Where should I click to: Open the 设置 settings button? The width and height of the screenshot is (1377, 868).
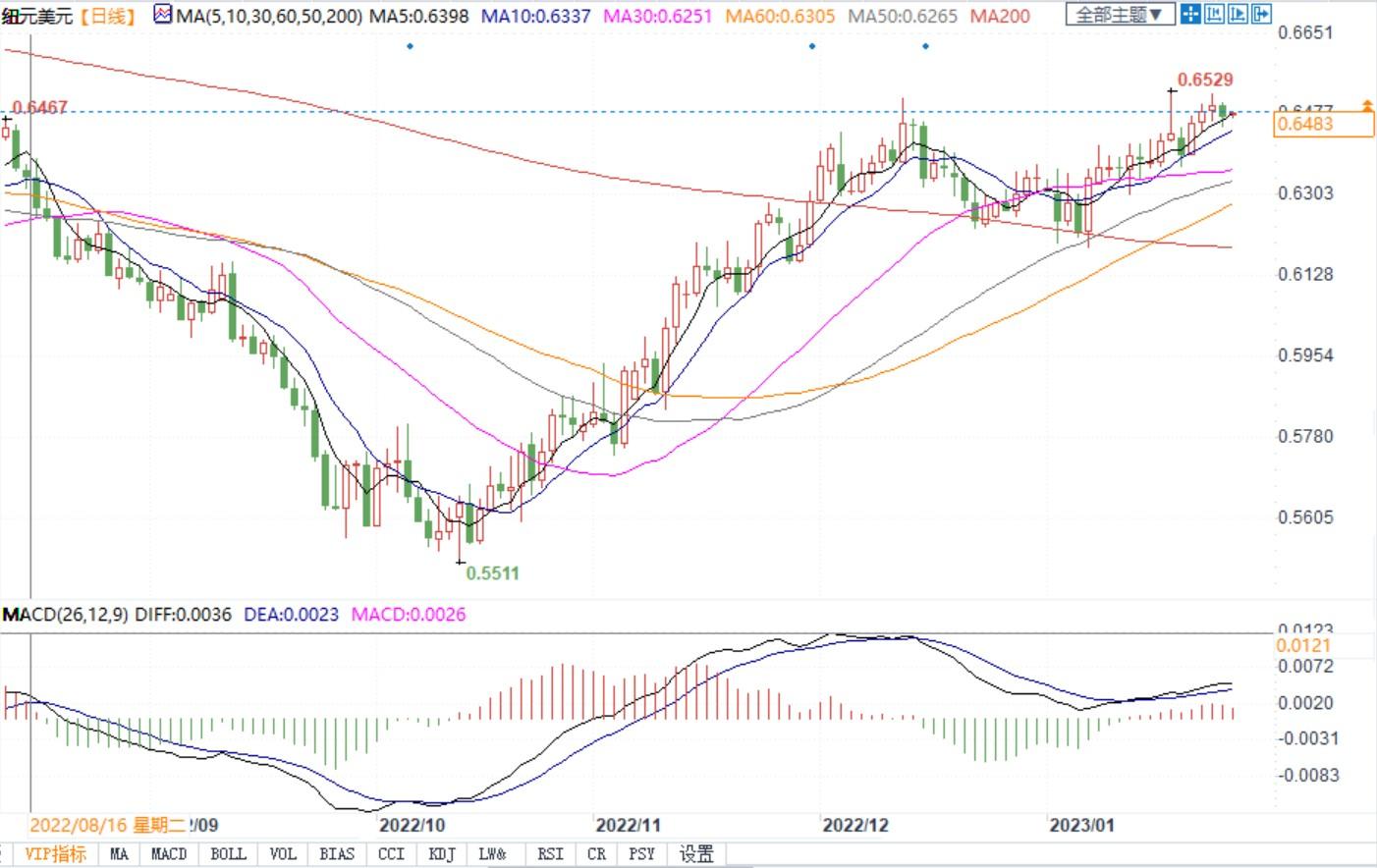(x=696, y=854)
